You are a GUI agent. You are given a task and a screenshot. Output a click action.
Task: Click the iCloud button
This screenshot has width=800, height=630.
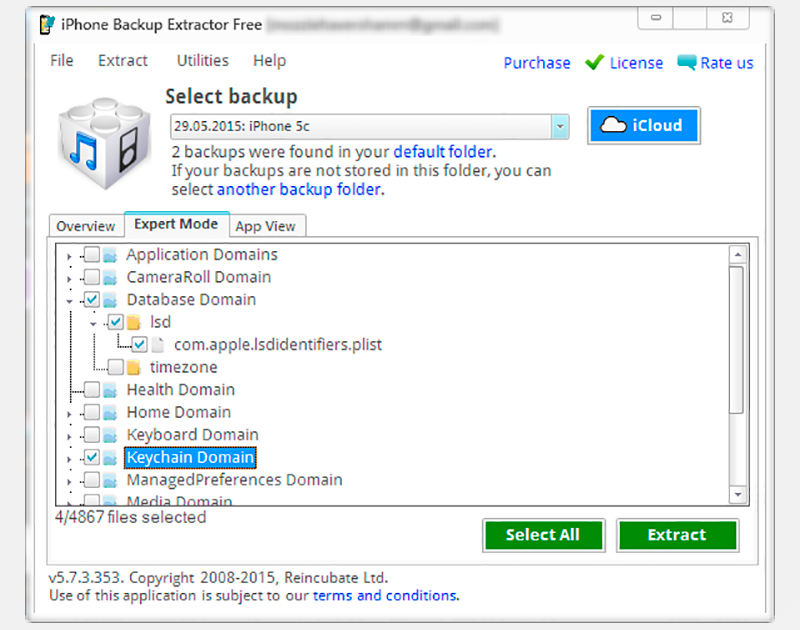[x=643, y=125]
